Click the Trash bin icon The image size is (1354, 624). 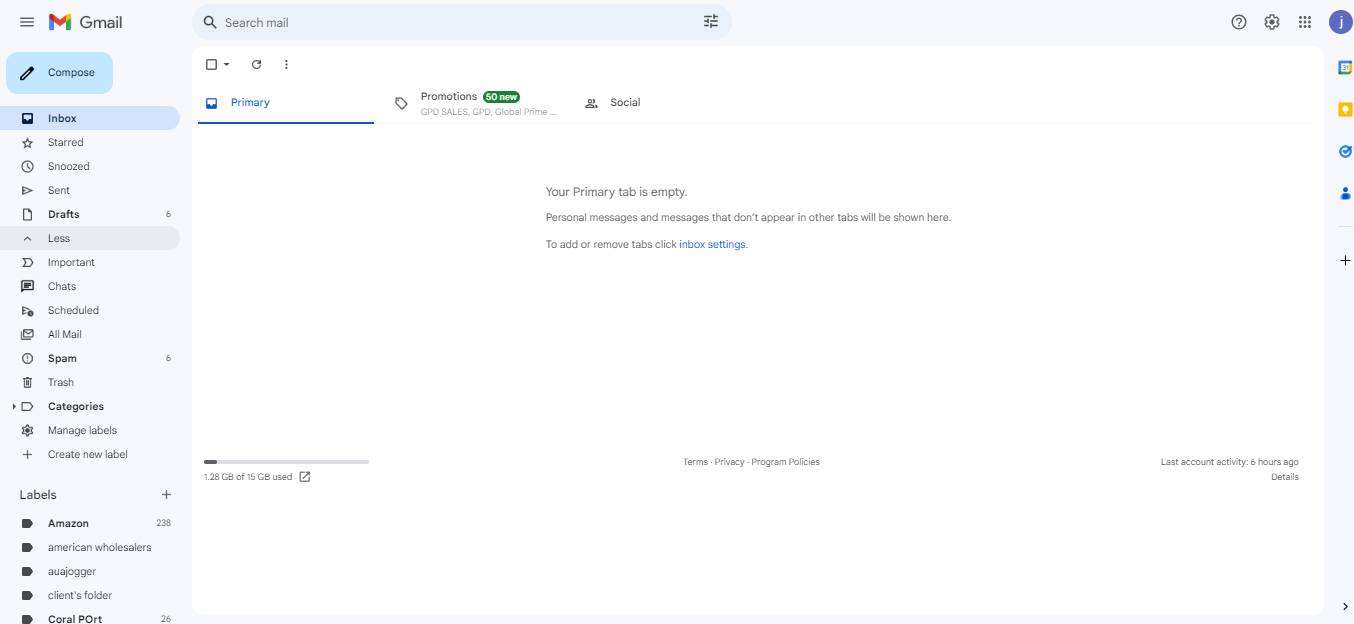pyautogui.click(x=27, y=383)
